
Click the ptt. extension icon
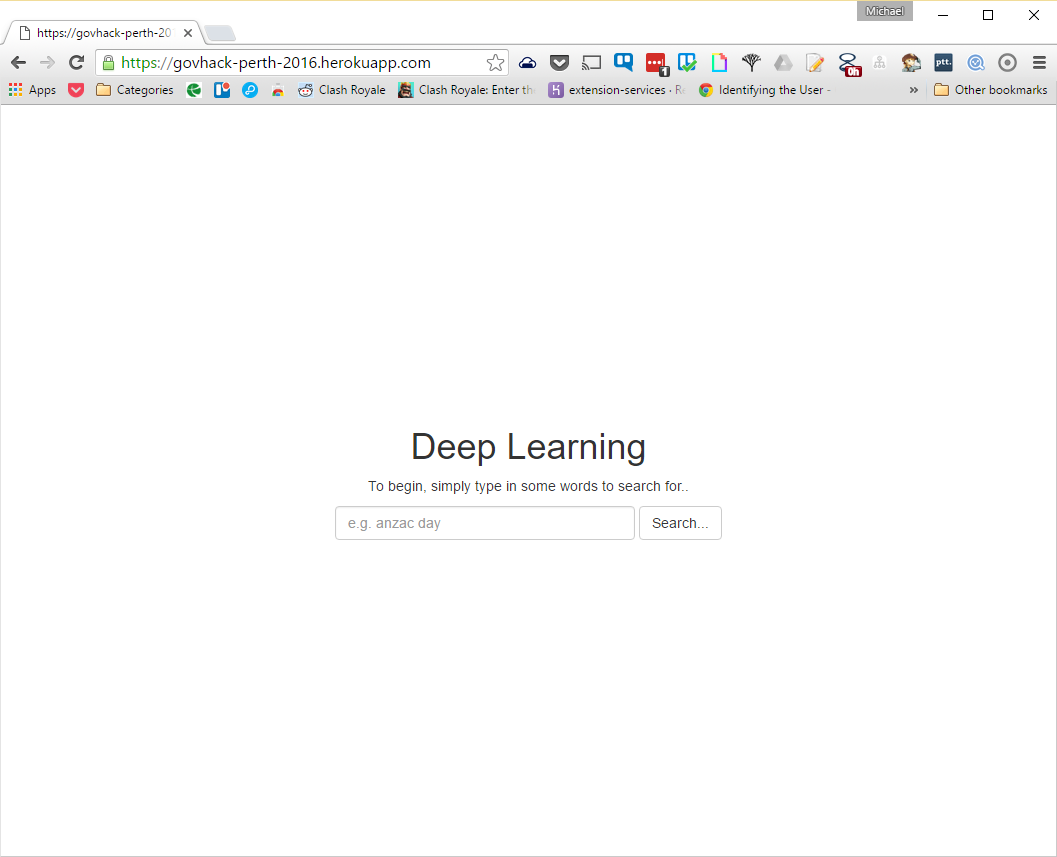tap(943, 63)
